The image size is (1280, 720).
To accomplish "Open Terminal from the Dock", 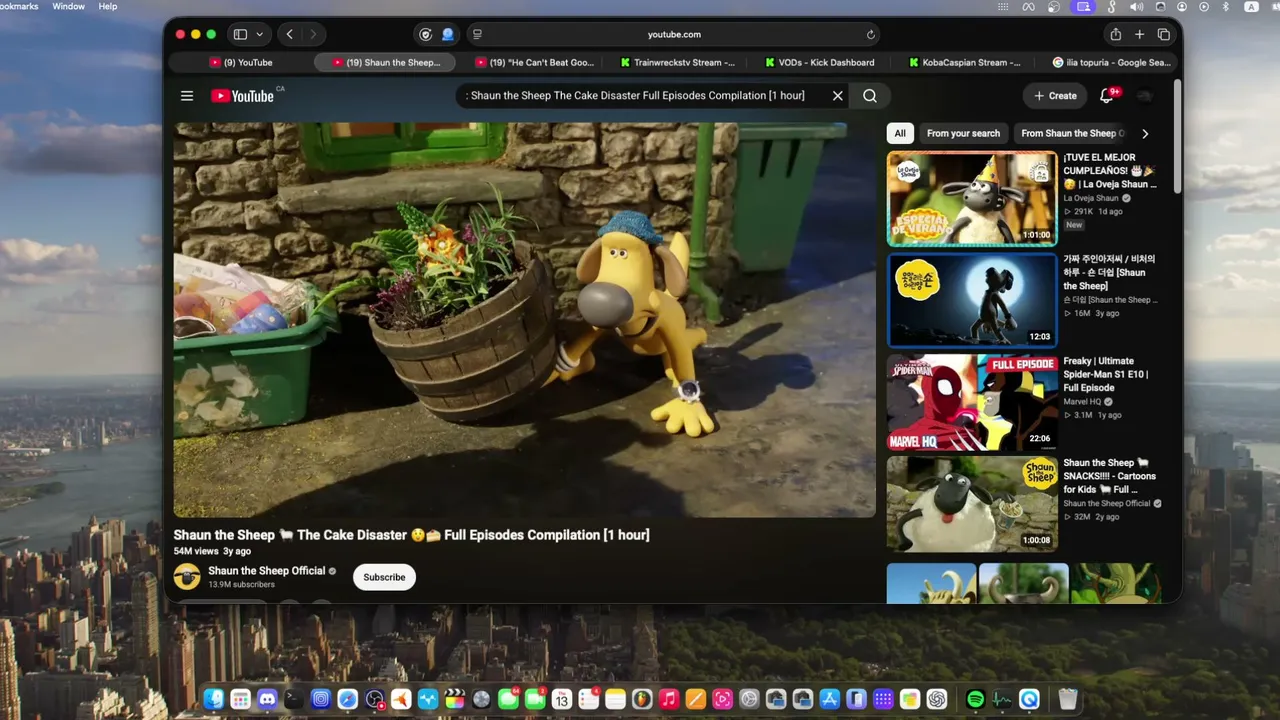I will tap(294, 699).
